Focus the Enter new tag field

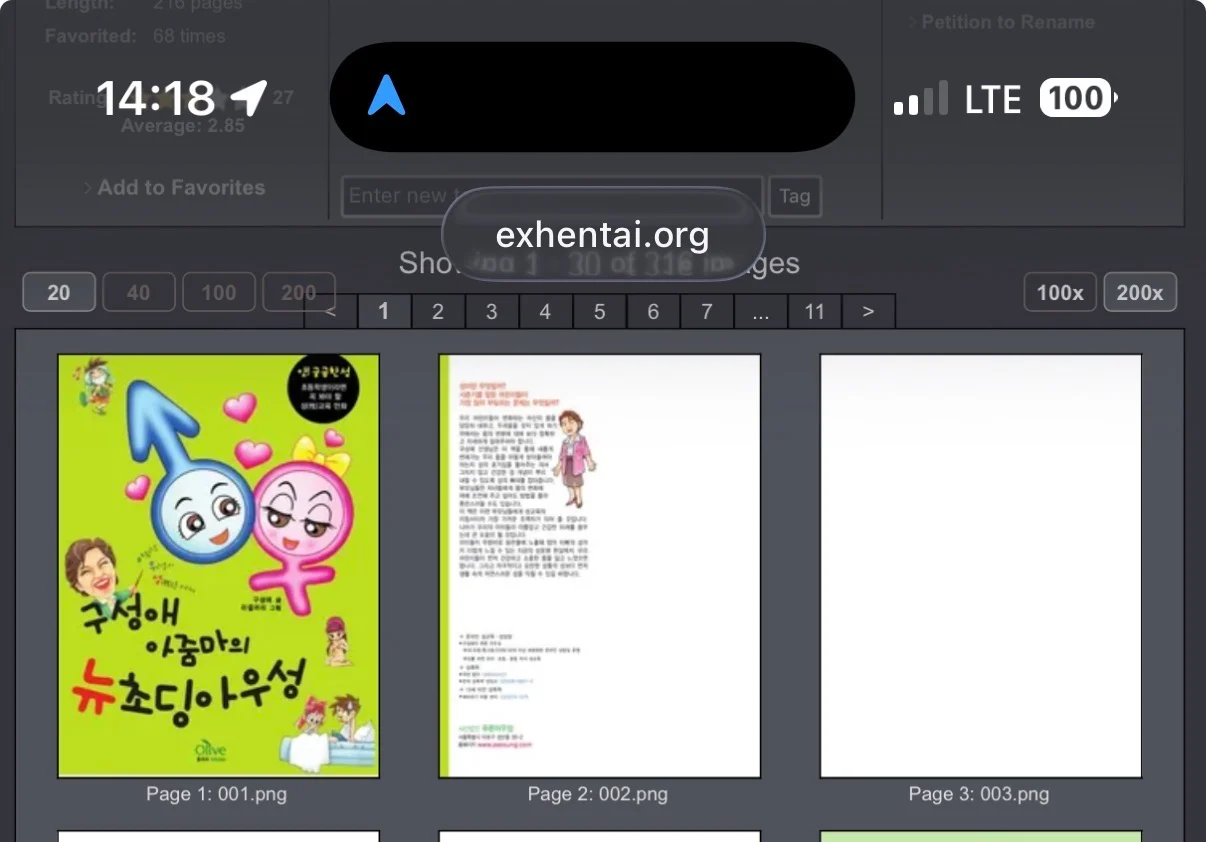[x=552, y=196]
